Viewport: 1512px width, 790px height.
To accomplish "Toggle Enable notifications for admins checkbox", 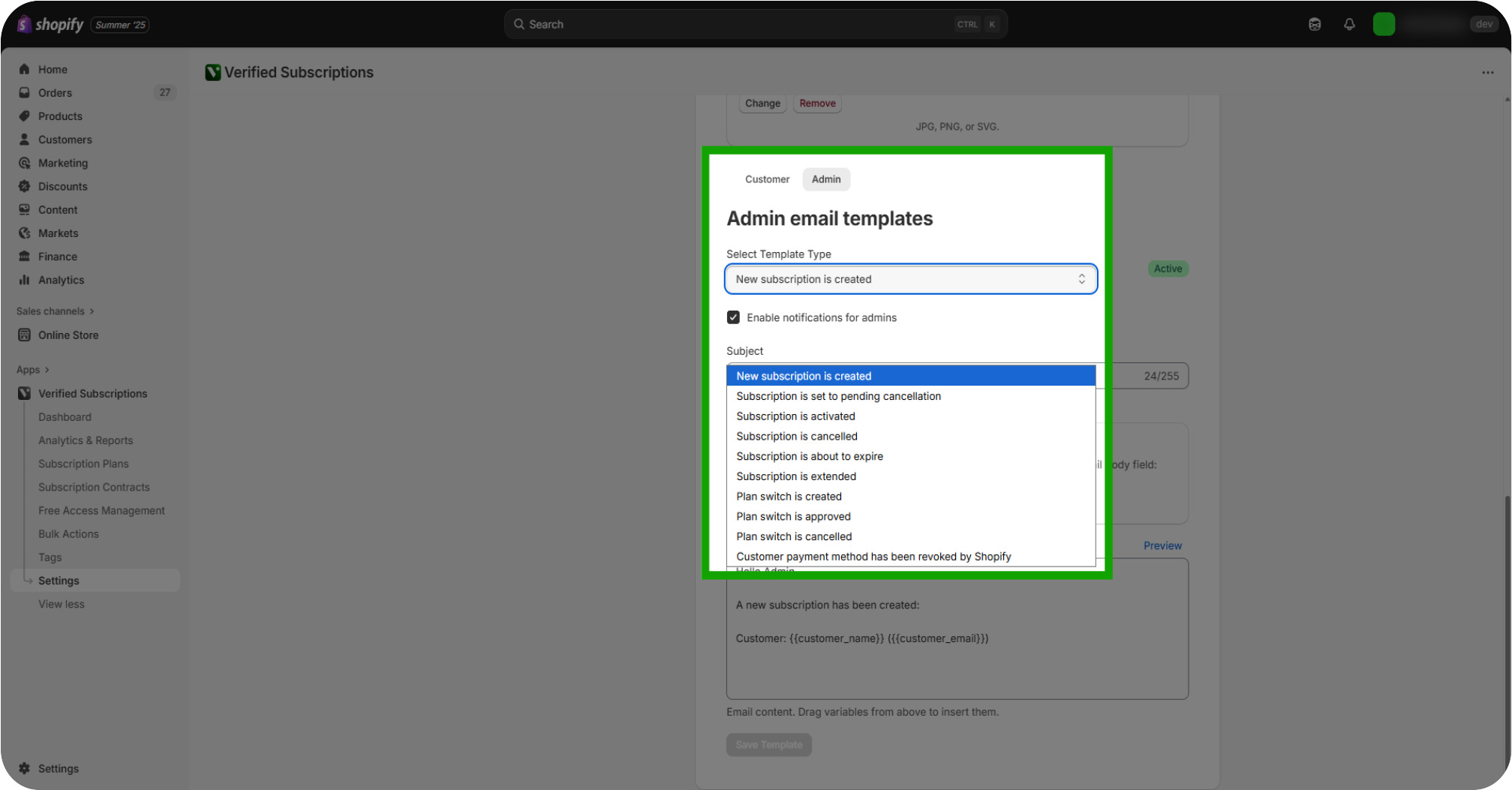I will tap(733, 317).
